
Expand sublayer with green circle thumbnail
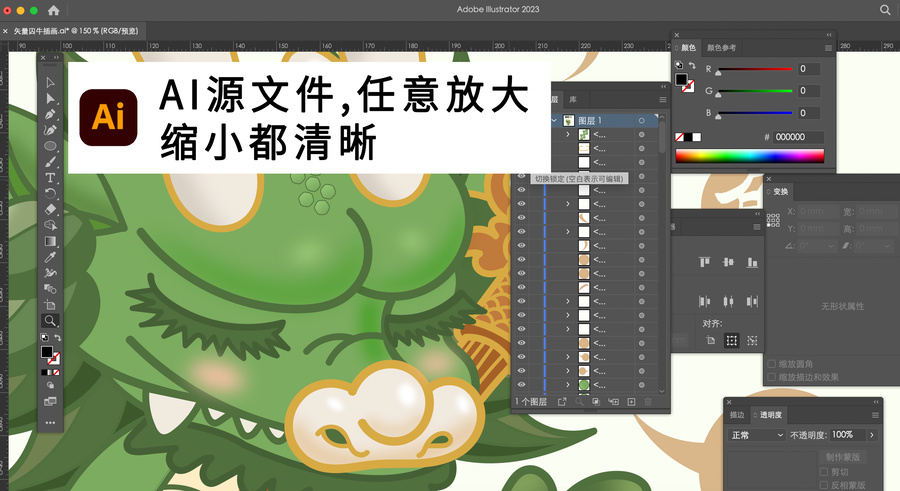click(x=568, y=385)
